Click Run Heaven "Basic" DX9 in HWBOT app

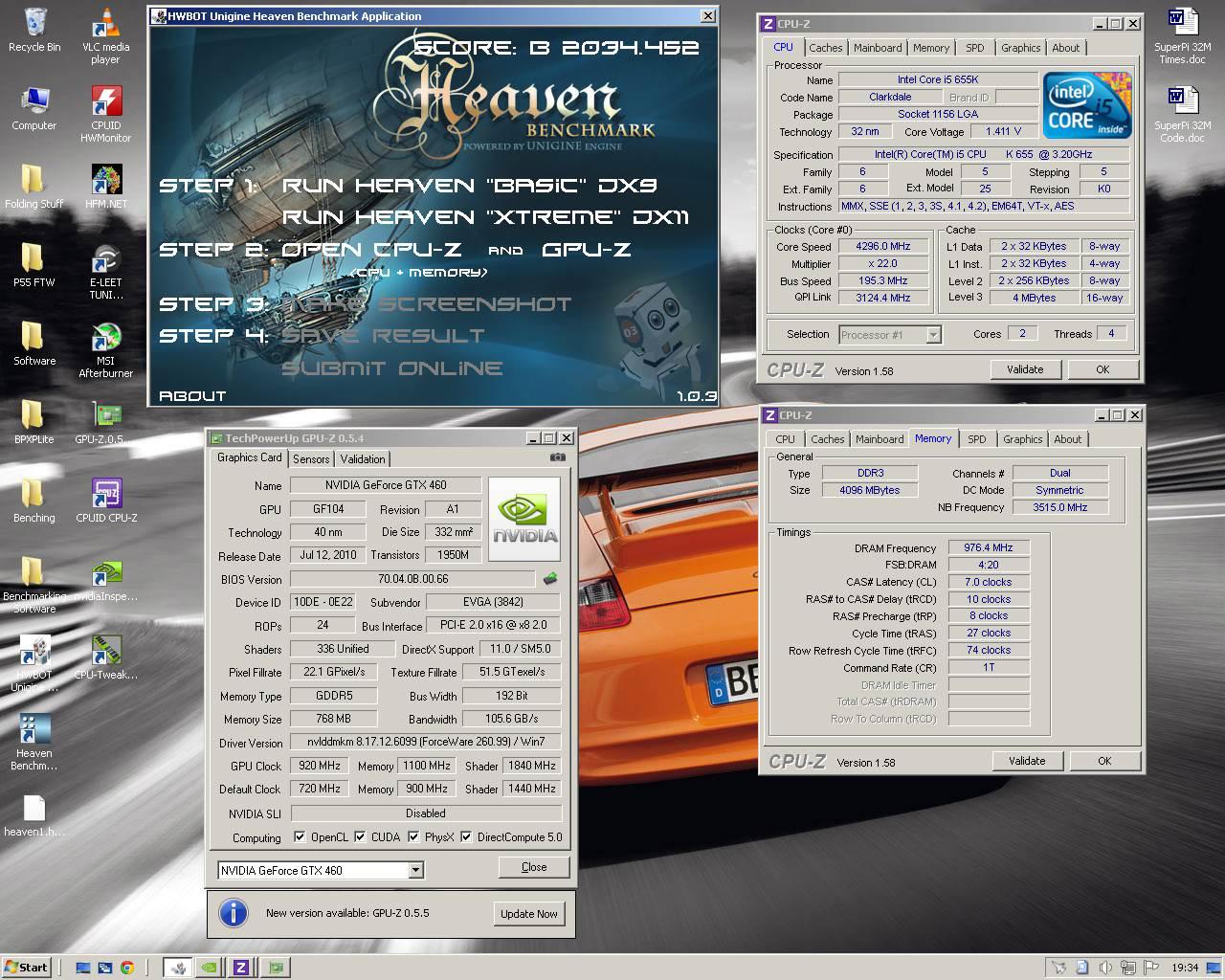pyautogui.click(x=469, y=186)
